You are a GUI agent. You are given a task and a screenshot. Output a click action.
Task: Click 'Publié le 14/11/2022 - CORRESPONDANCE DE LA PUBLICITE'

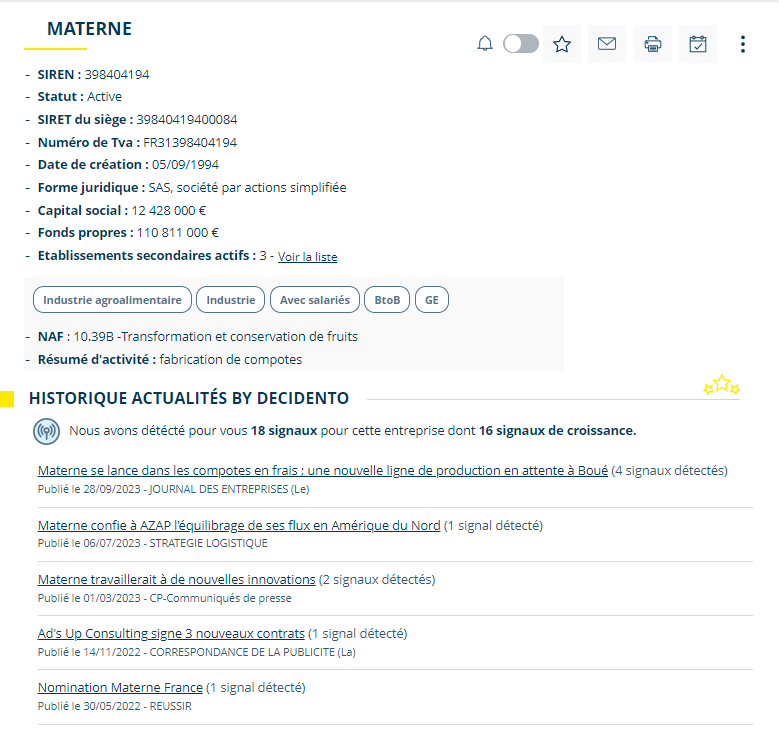[x=197, y=652]
